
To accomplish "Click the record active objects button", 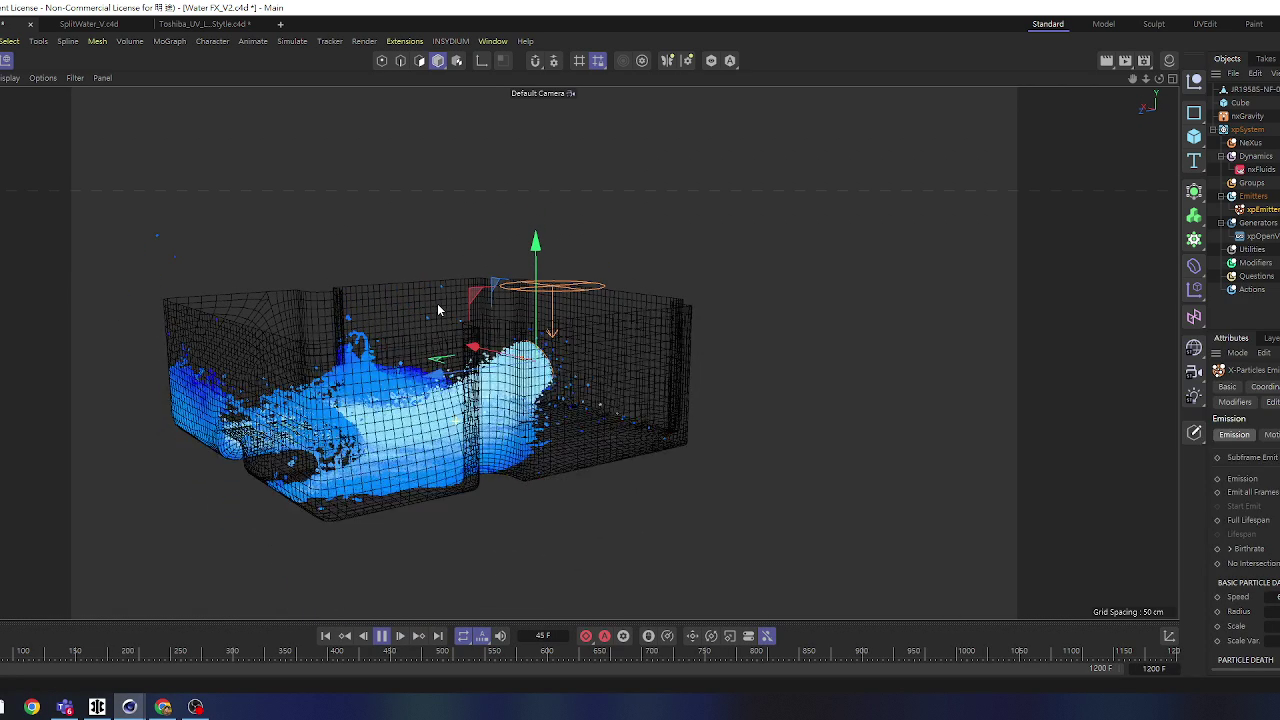I will pyautogui.click(x=586, y=636).
